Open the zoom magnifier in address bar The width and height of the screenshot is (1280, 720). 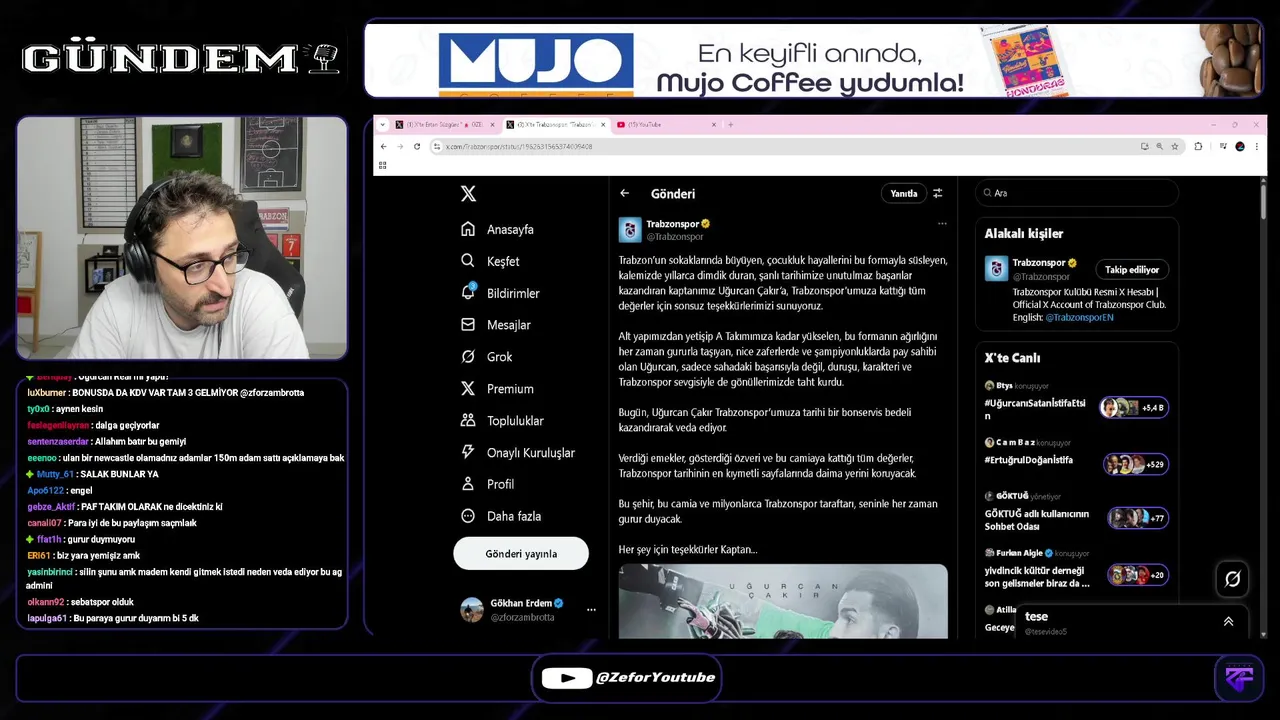(x=1159, y=146)
